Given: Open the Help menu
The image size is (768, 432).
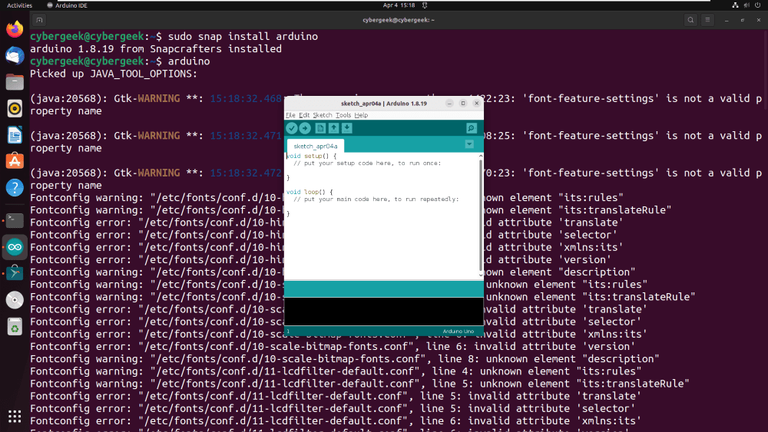Looking at the screenshot, I should pyautogui.click(x=361, y=115).
